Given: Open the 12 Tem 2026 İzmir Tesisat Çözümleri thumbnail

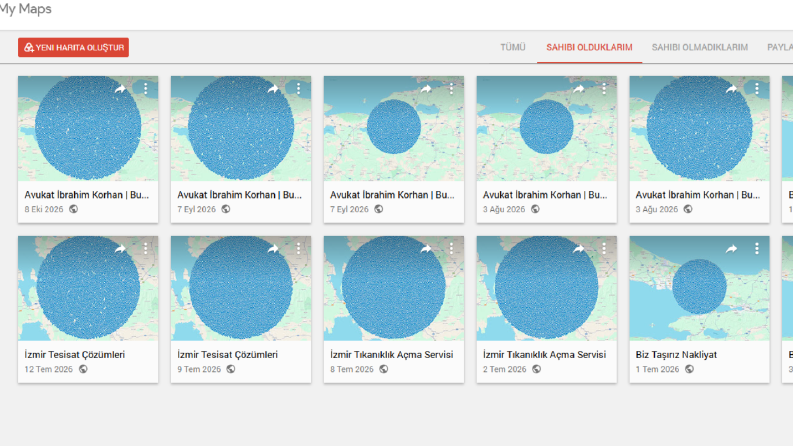Looking at the screenshot, I should tap(88, 288).
